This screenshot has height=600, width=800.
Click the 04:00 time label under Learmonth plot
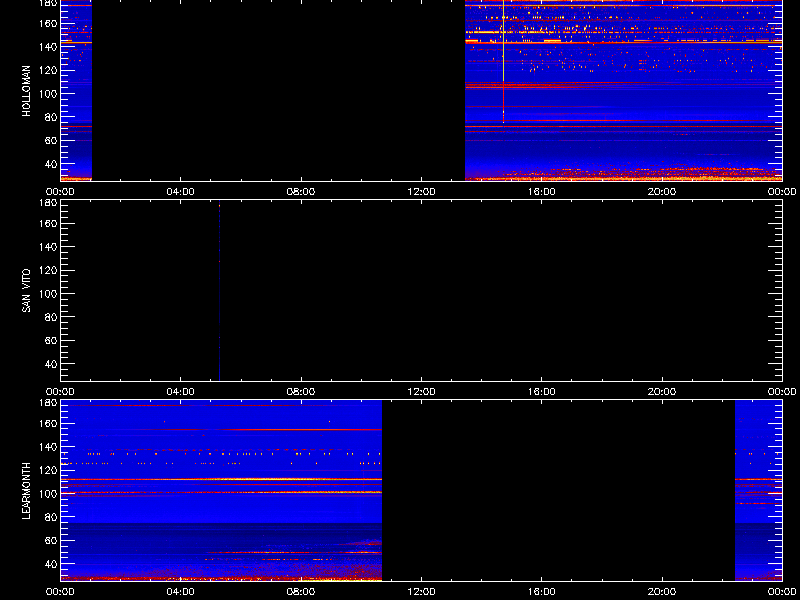181,592
